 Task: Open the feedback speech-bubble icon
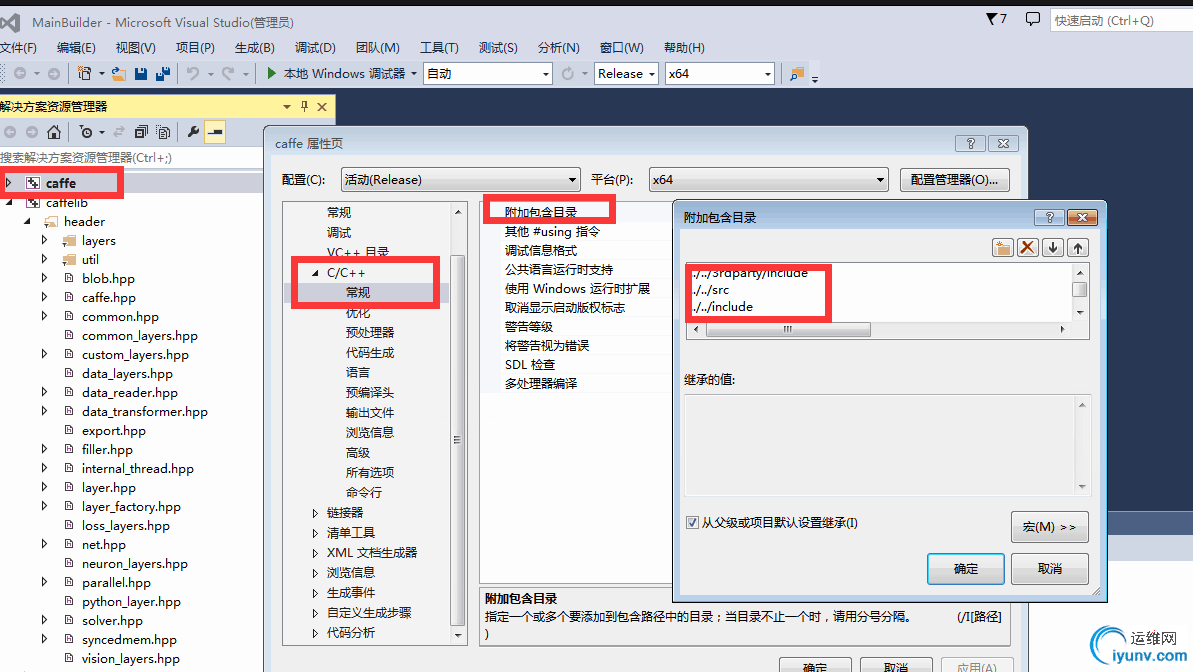pyautogui.click(x=1032, y=19)
